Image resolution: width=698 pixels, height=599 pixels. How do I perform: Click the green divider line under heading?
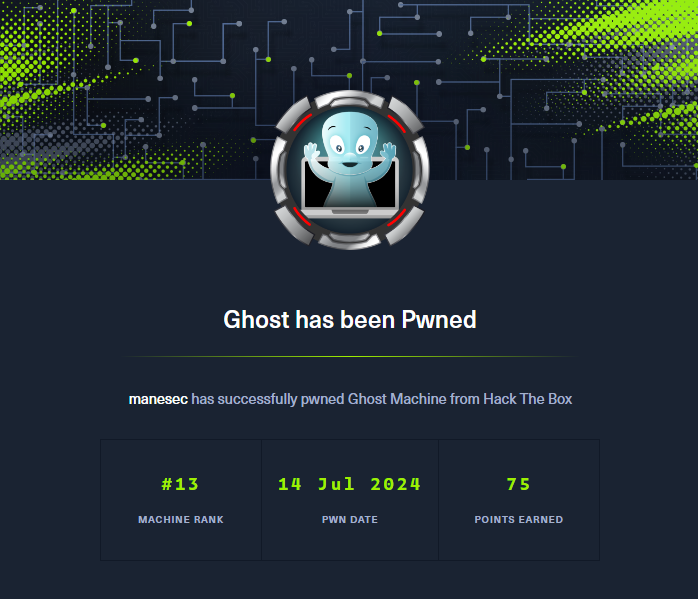(x=350, y=356)
